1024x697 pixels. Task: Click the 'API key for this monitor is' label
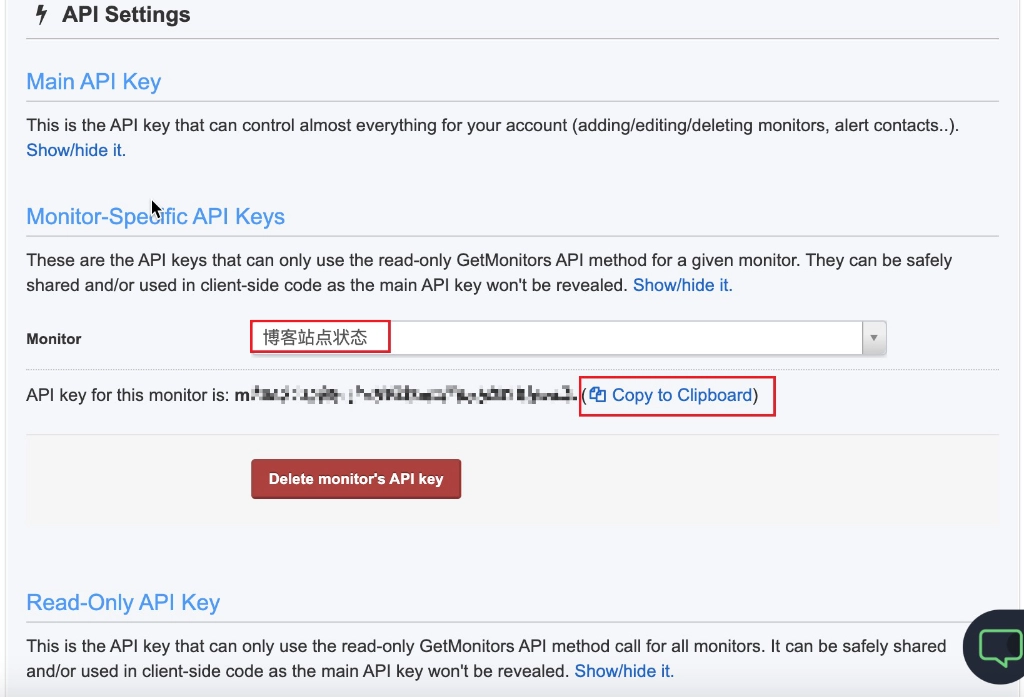(x=128, y=395)
